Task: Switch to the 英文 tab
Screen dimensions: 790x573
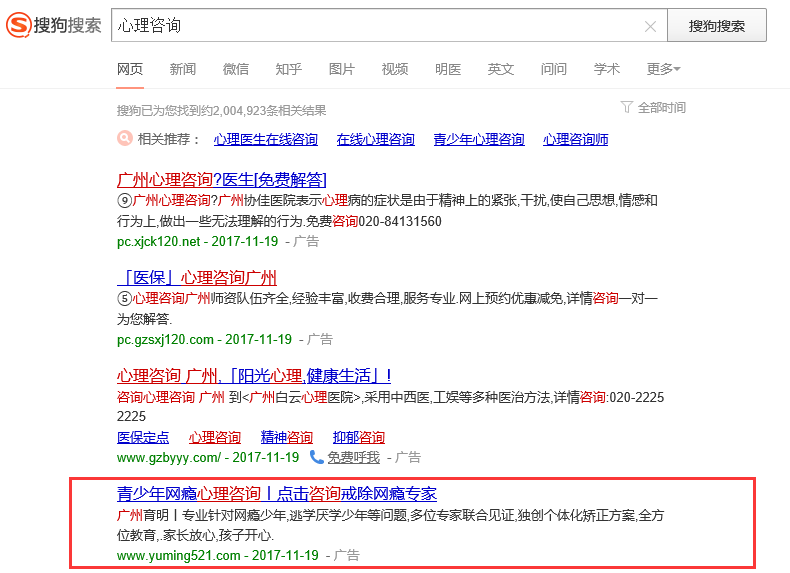Action: click(x=501, y=69)
